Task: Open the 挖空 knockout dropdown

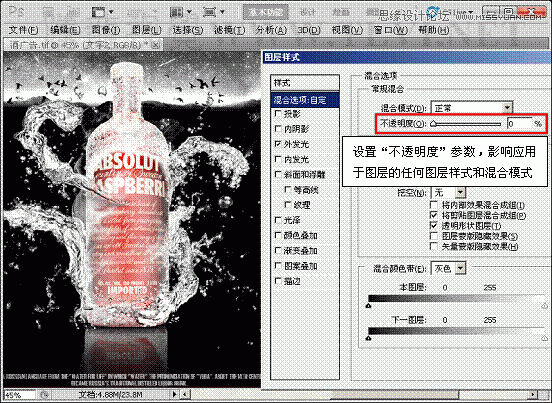Action: [448, 192]
